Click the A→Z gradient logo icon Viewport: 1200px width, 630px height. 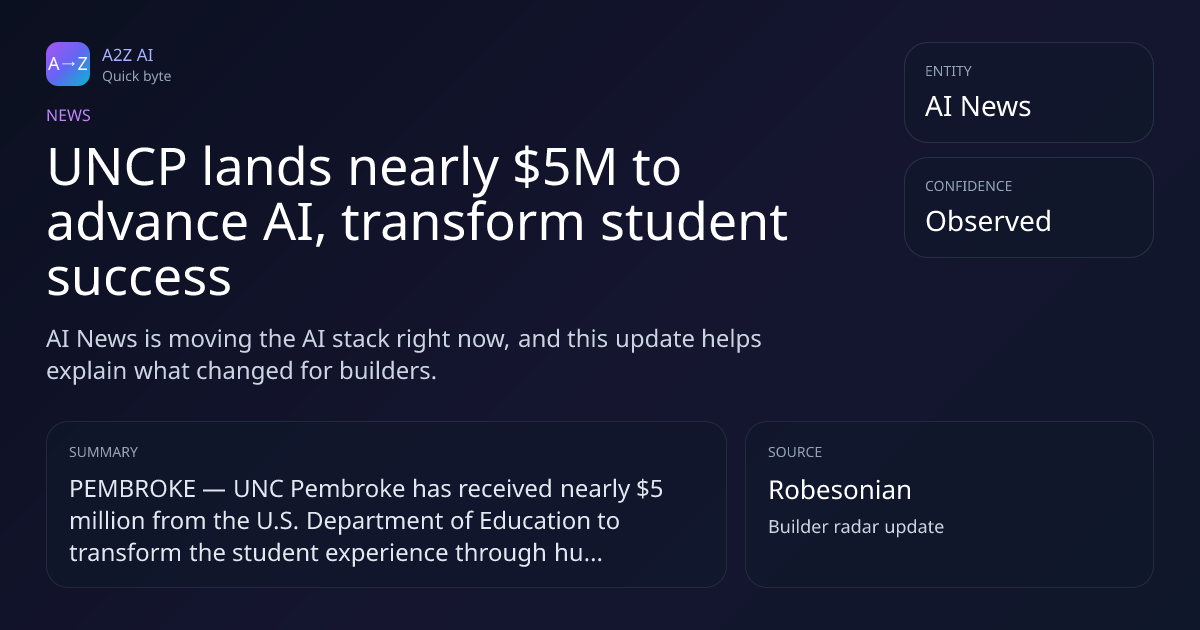tap(68, 64)
